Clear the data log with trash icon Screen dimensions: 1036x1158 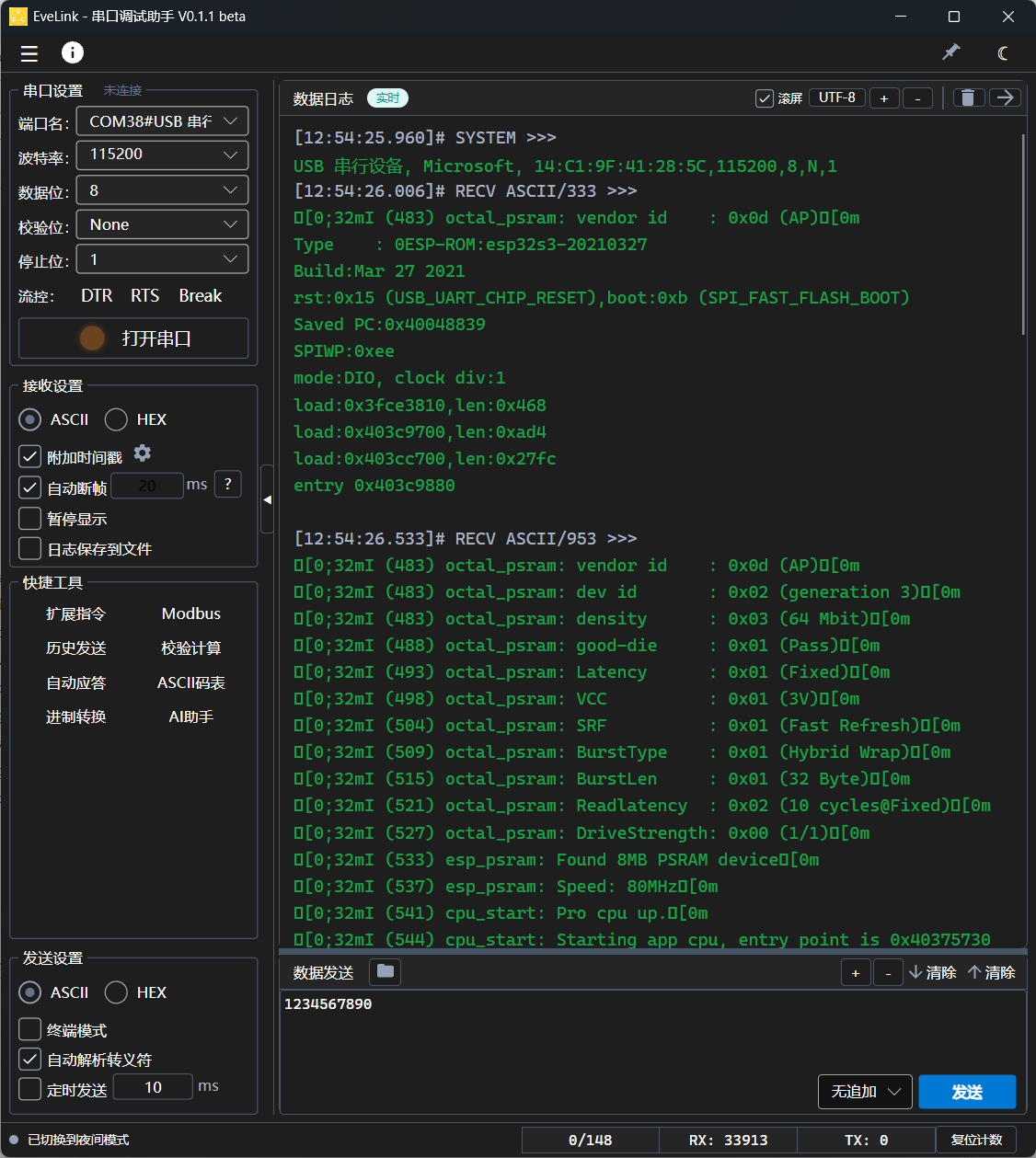[968, 97]
